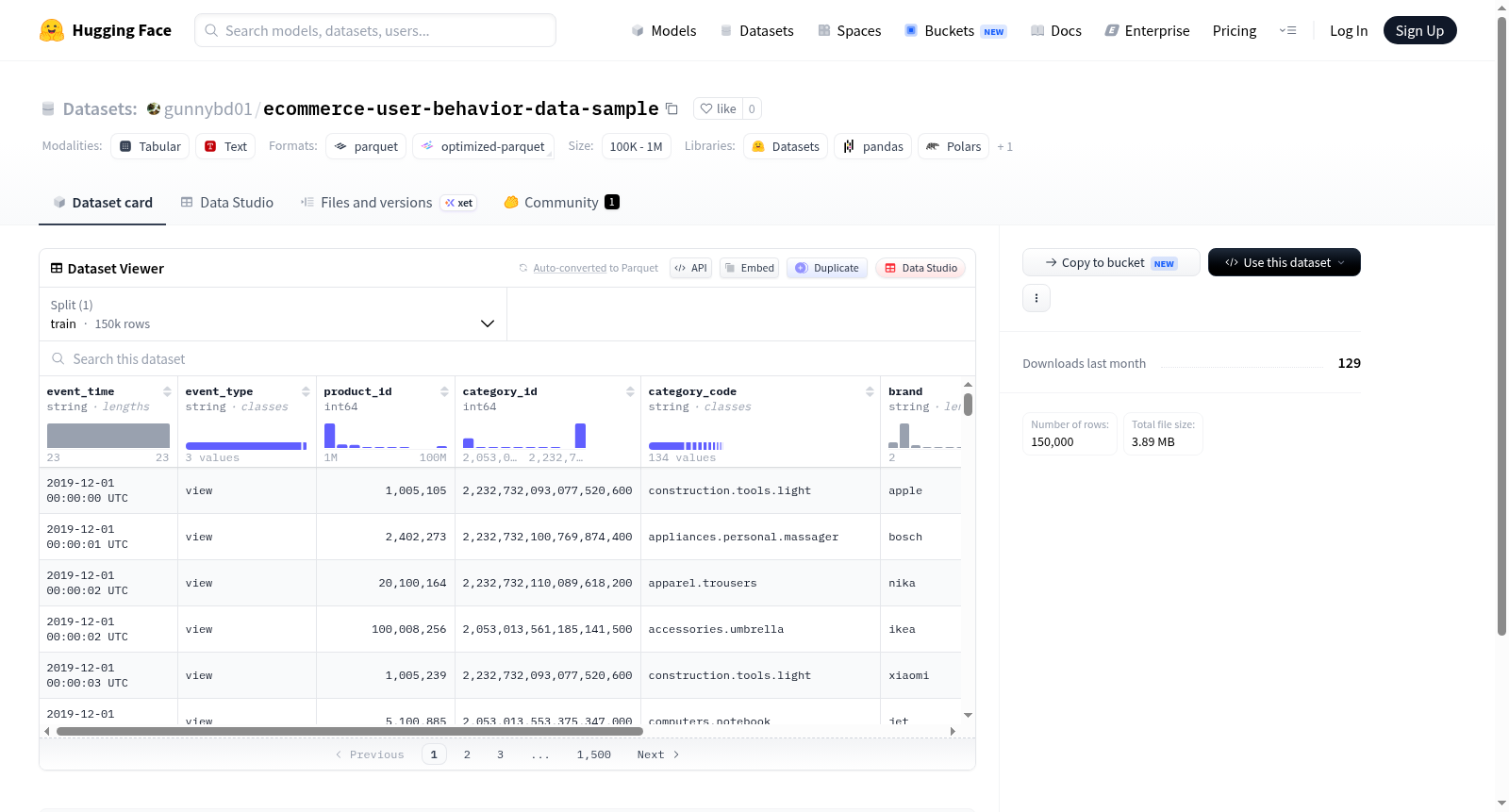1509x812 pixels.
Task: Click the event_time histogram bar
Action: coord(108,436)
